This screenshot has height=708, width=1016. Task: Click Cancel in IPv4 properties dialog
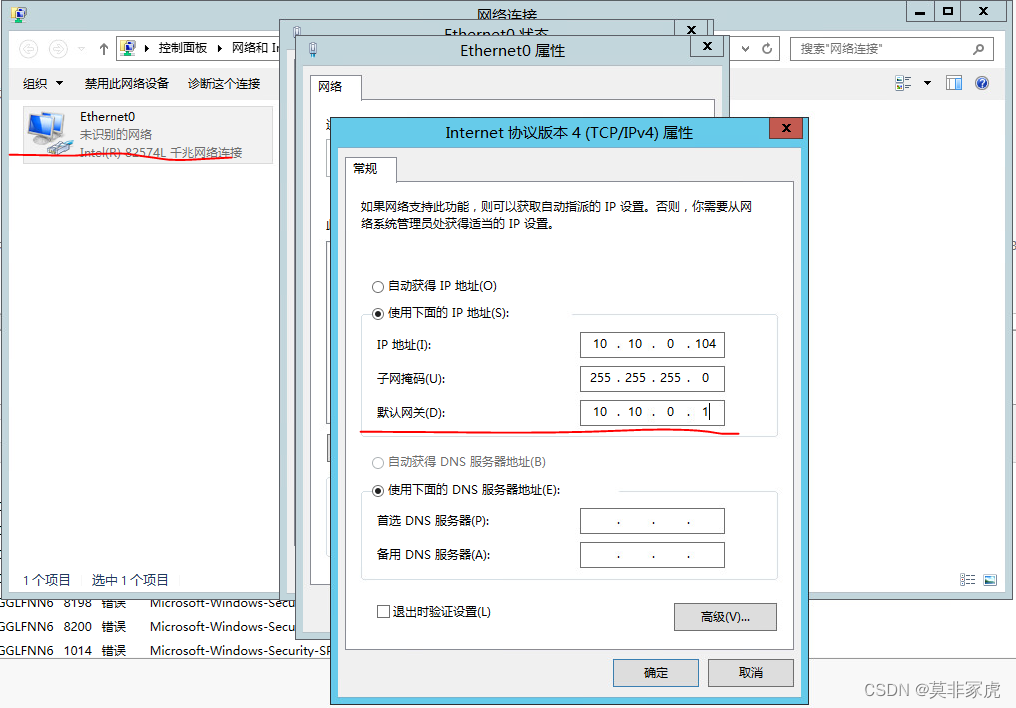pos(750,673)
